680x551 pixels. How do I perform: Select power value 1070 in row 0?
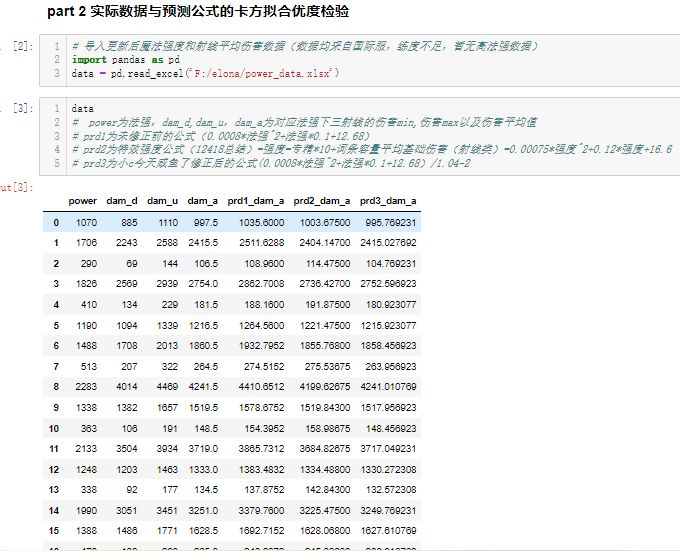pyautogui.click(x=86, y=222)
